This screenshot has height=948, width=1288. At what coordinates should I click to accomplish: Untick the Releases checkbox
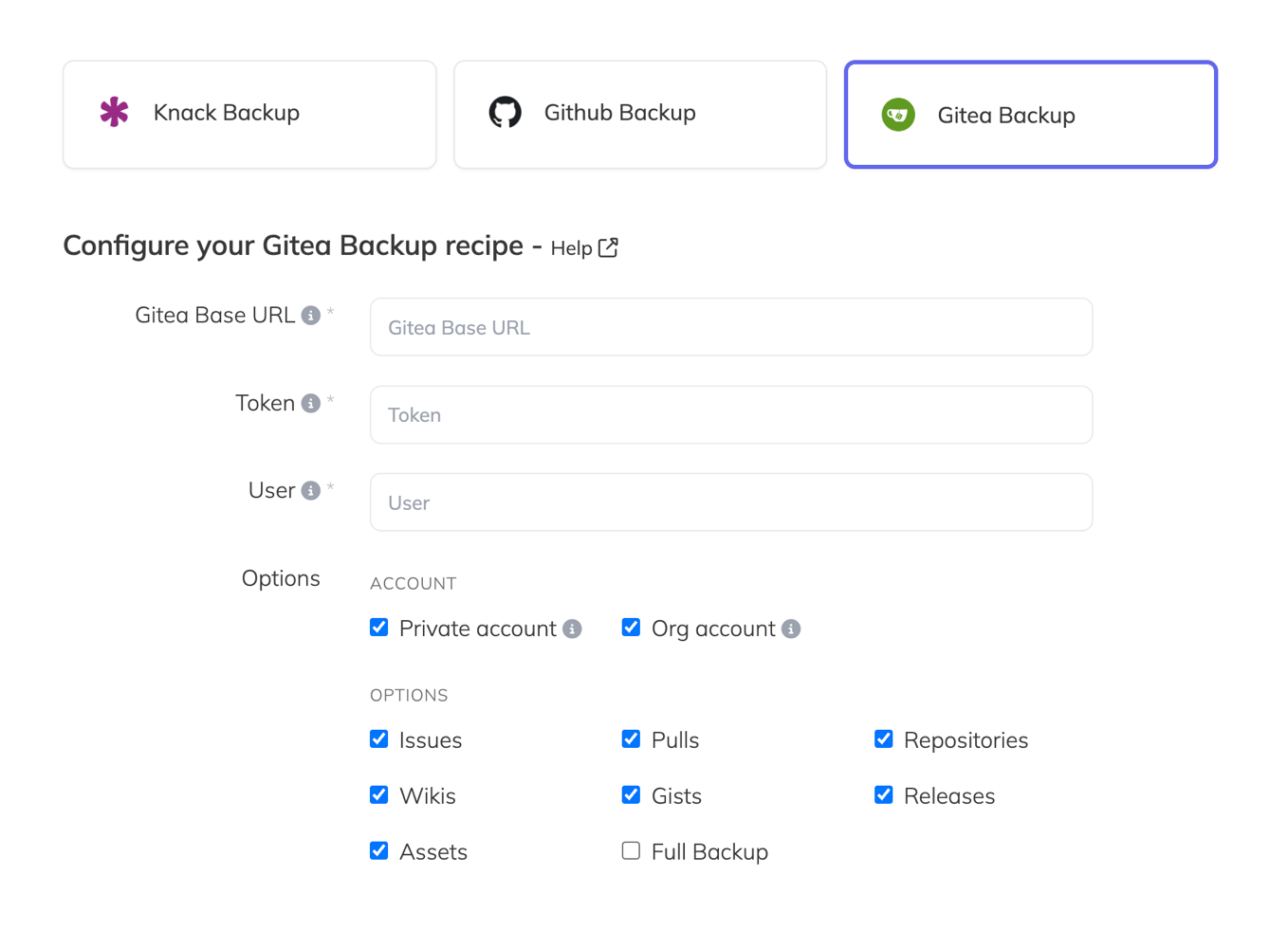[884, 794]
